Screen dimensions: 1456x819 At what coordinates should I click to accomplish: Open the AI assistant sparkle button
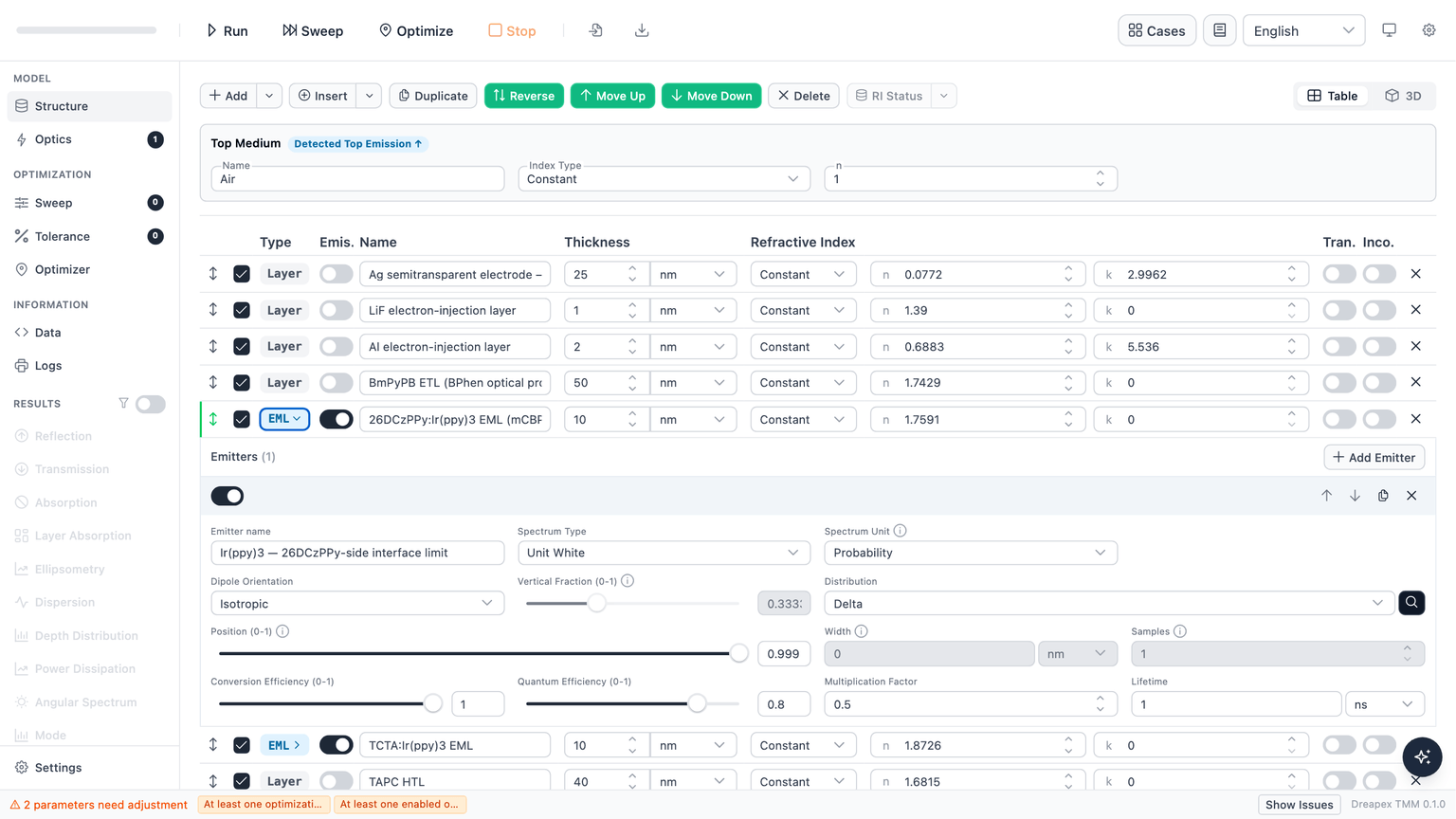[1422, 756]
